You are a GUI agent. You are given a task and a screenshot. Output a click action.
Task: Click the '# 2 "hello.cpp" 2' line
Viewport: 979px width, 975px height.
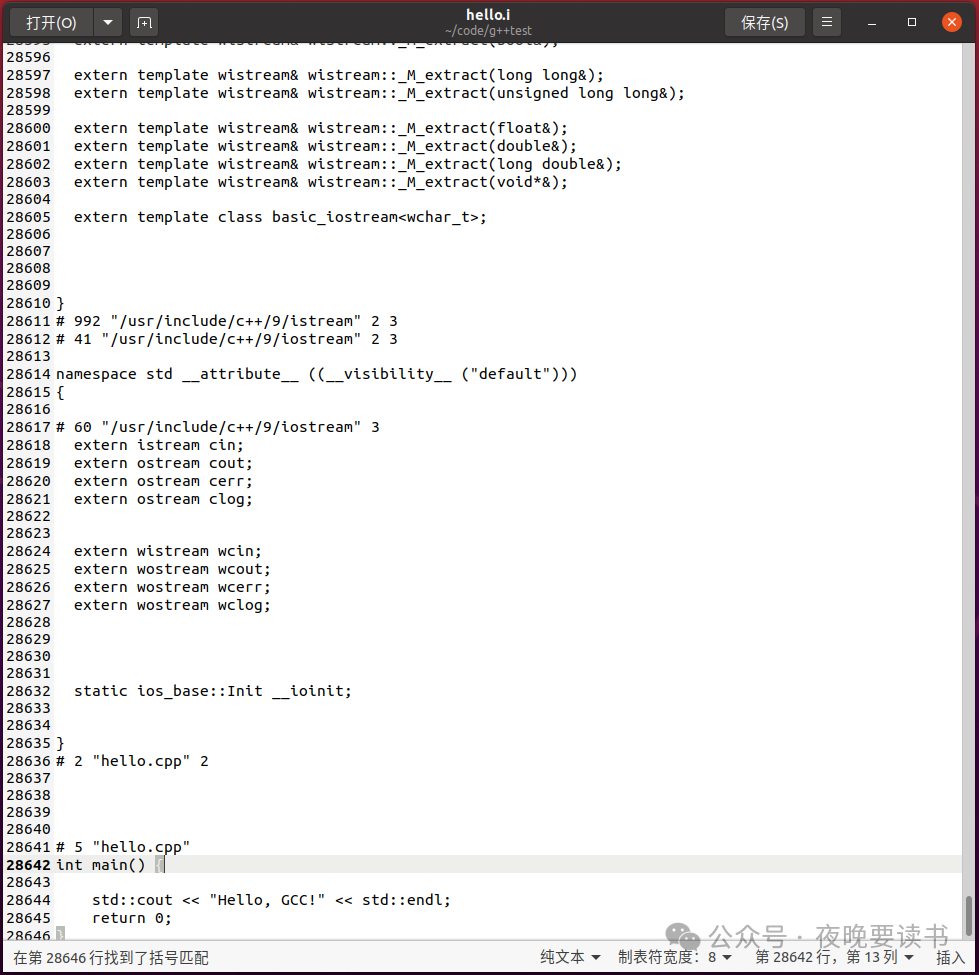(132, 761)
